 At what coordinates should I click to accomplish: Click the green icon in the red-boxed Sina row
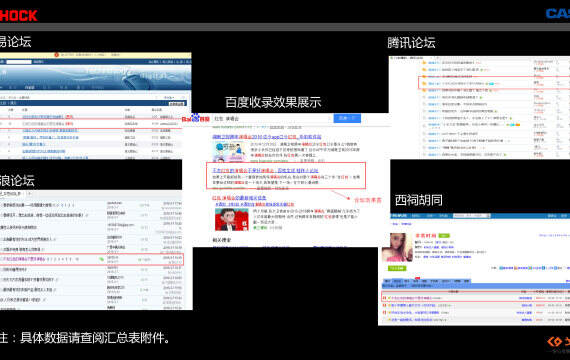pos(101,259)
